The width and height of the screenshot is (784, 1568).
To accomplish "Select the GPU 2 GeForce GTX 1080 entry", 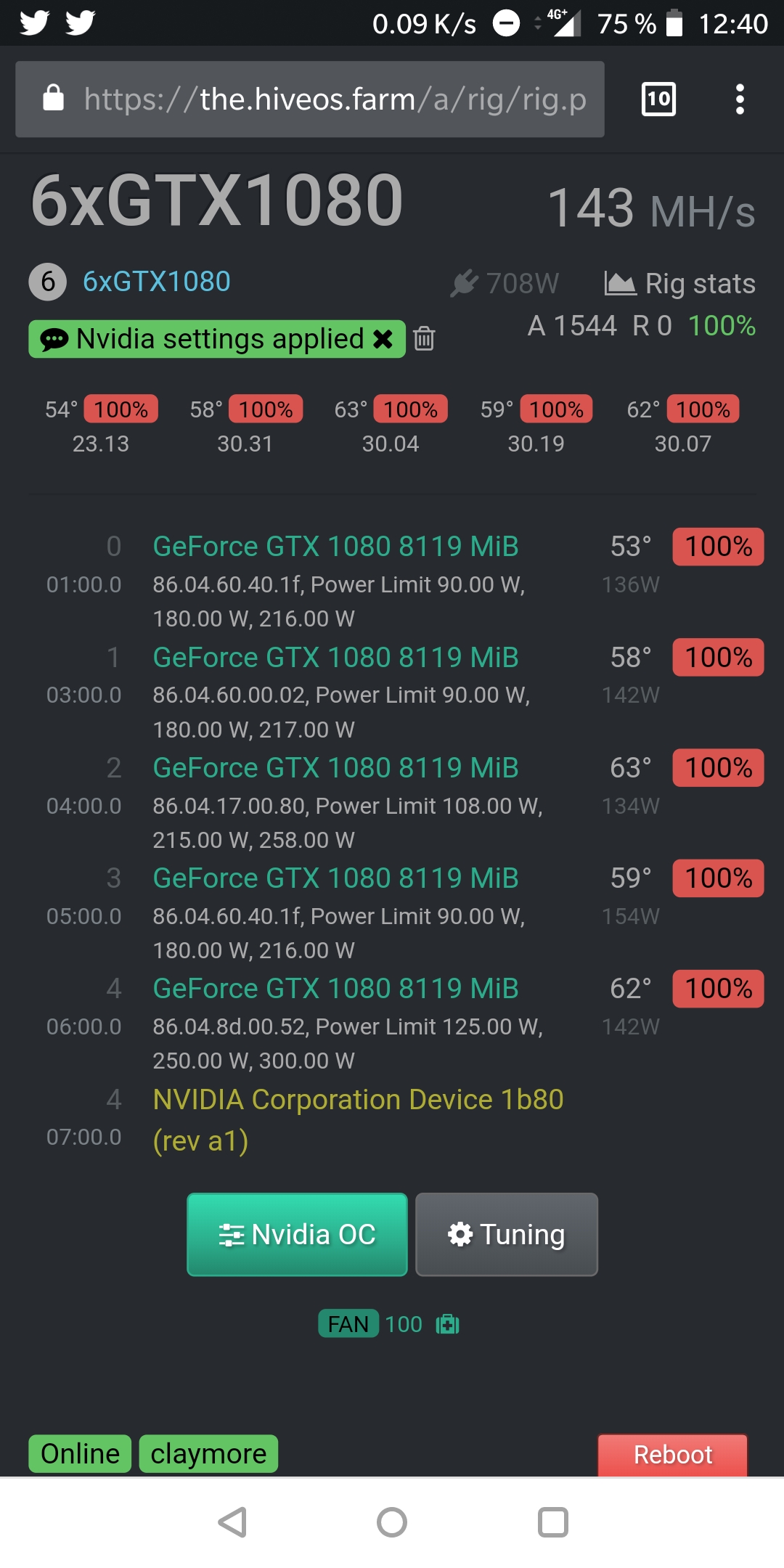I will pos(335,768).
